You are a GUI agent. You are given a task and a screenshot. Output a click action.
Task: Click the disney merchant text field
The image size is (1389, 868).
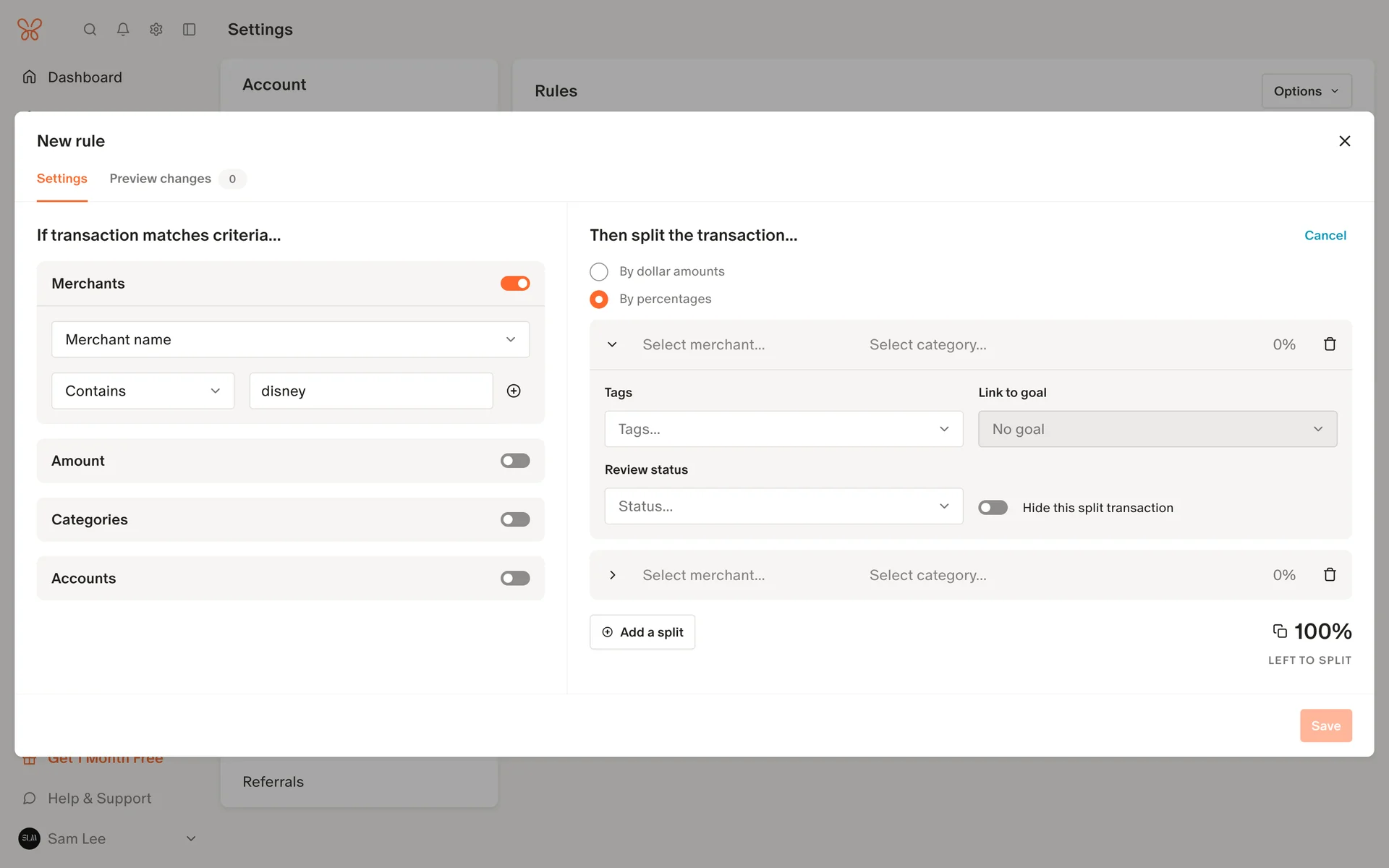370,391
